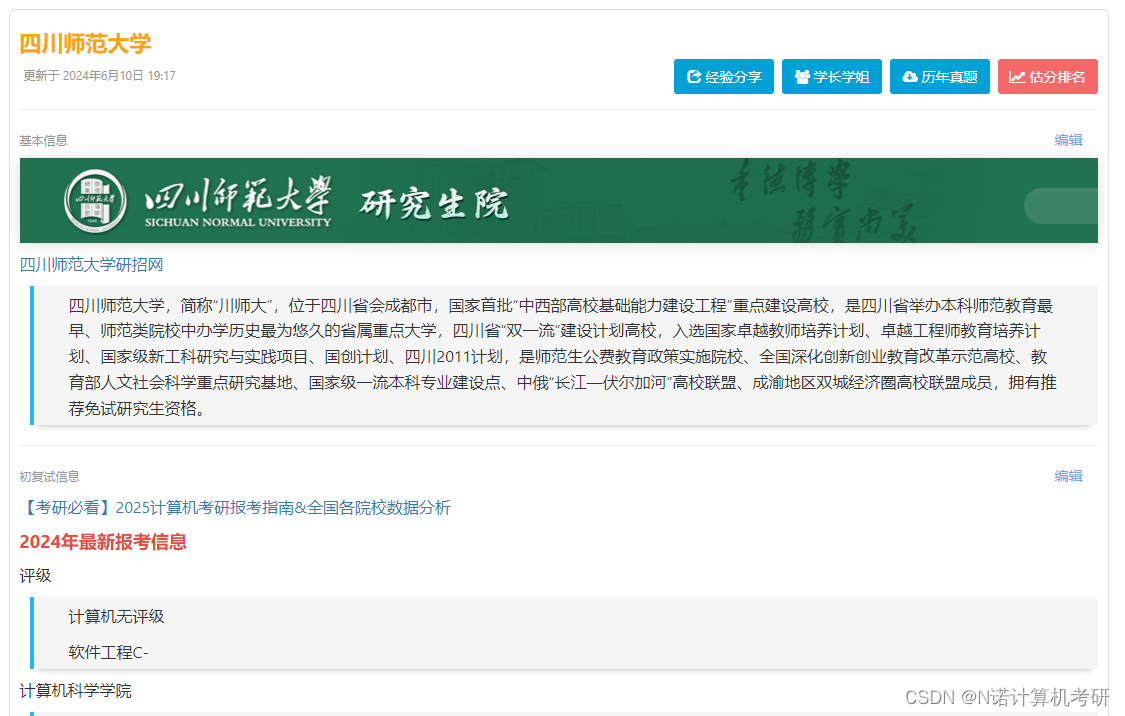Viewport: 1125px width, 716px height.
Task: Click the 软件工程C- line
Action: click(x=108, y=652)
